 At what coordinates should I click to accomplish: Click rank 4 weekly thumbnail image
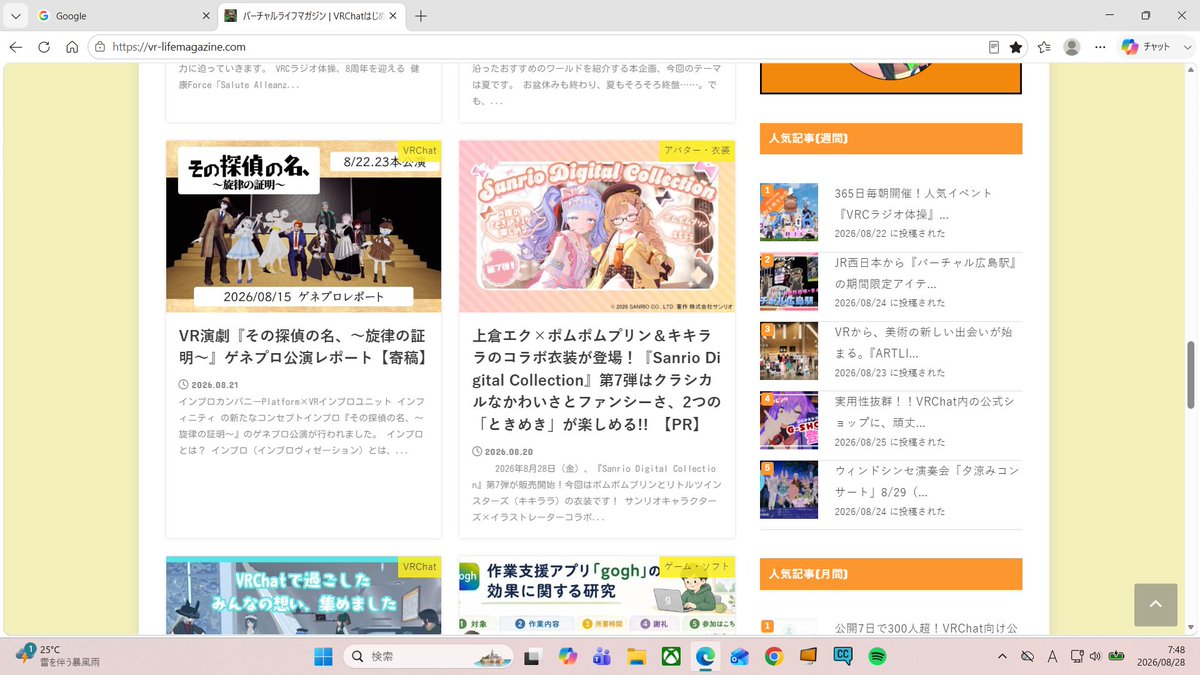point(789,420)
